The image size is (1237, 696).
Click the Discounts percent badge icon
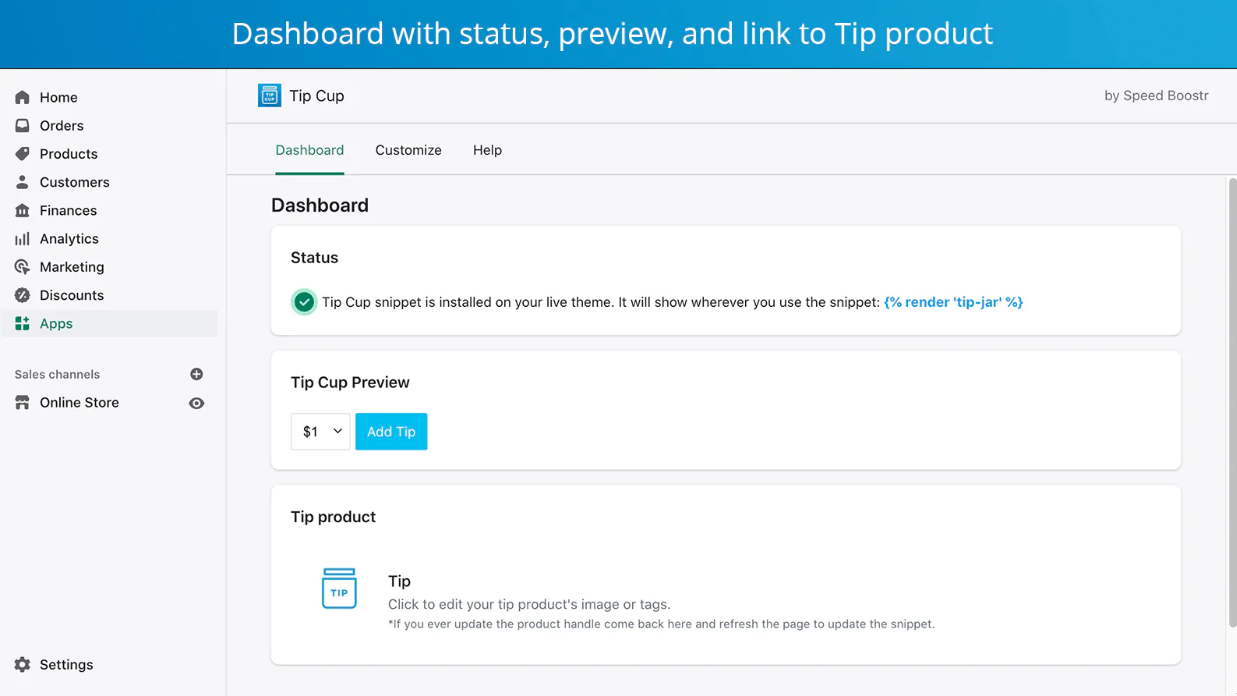coord(22,295)
